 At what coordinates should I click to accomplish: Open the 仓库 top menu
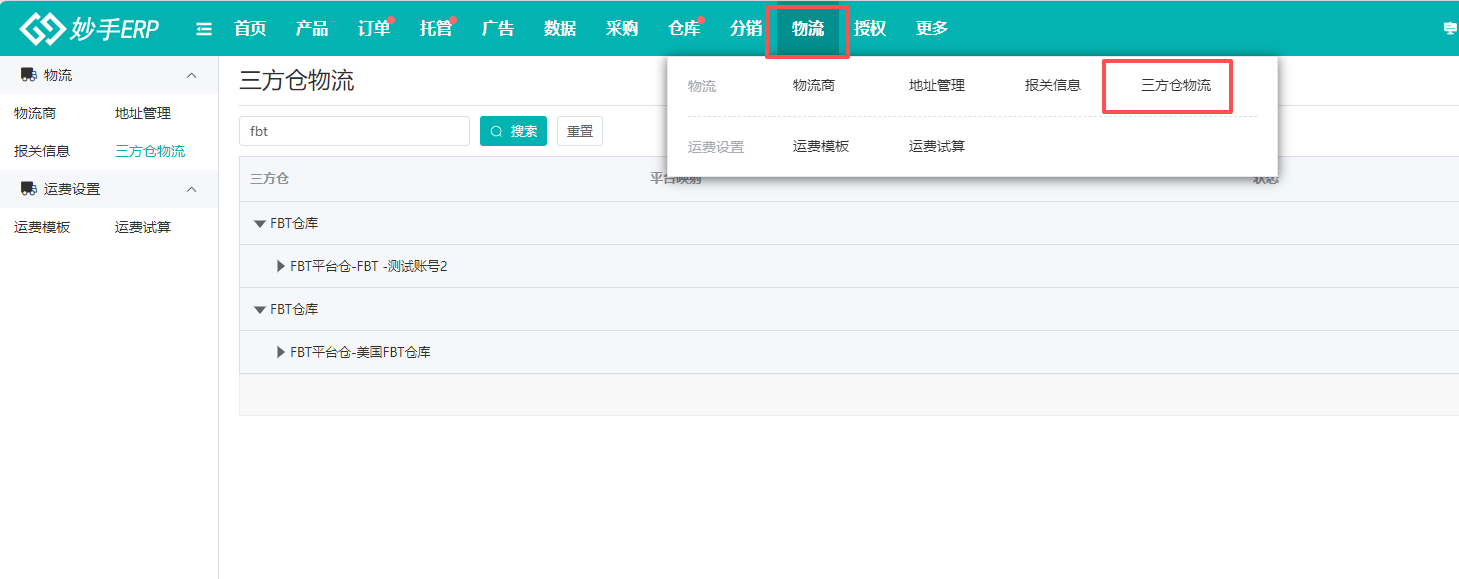tap(684, 29)
